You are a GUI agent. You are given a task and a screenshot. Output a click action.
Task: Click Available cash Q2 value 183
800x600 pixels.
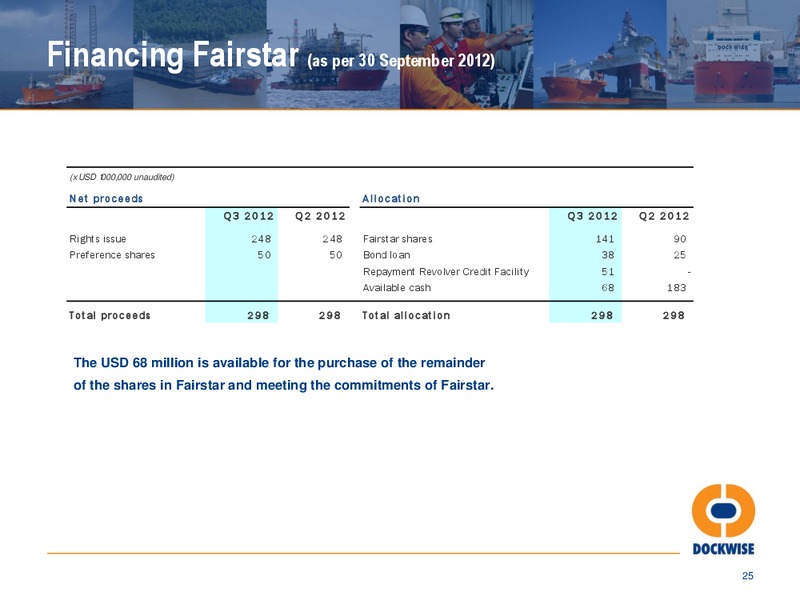(x=677, y=288)
